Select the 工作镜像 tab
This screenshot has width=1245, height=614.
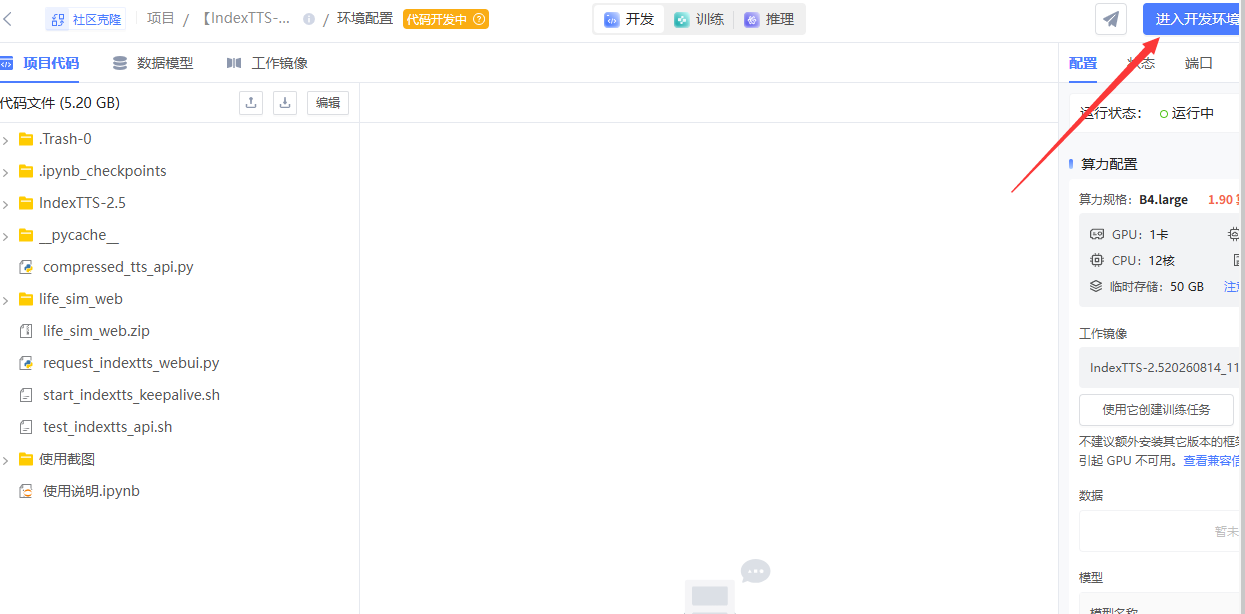pos(267,63)
